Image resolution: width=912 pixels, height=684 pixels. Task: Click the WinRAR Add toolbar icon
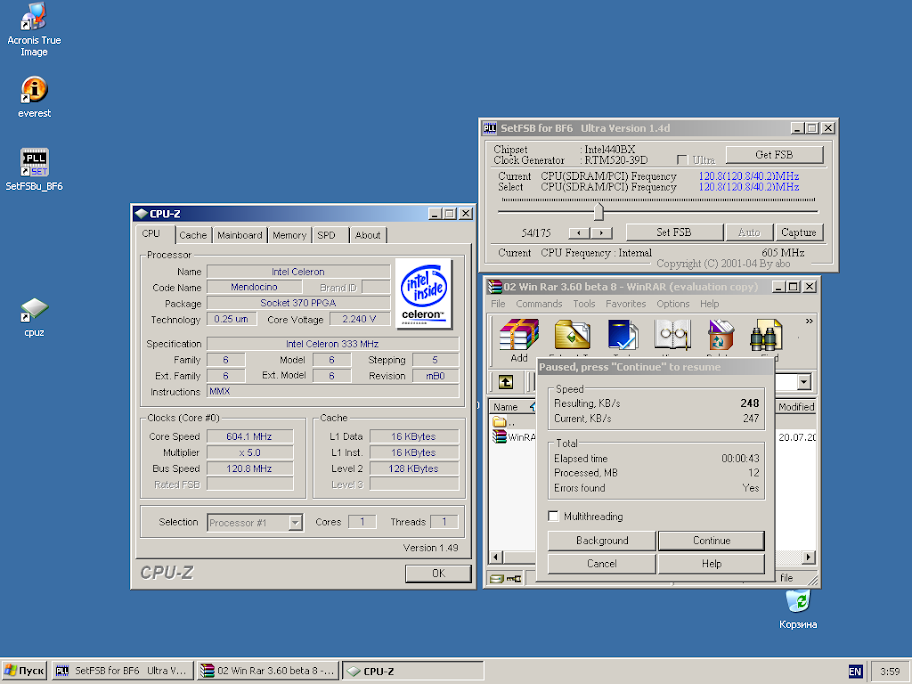(x=519, y=340)
